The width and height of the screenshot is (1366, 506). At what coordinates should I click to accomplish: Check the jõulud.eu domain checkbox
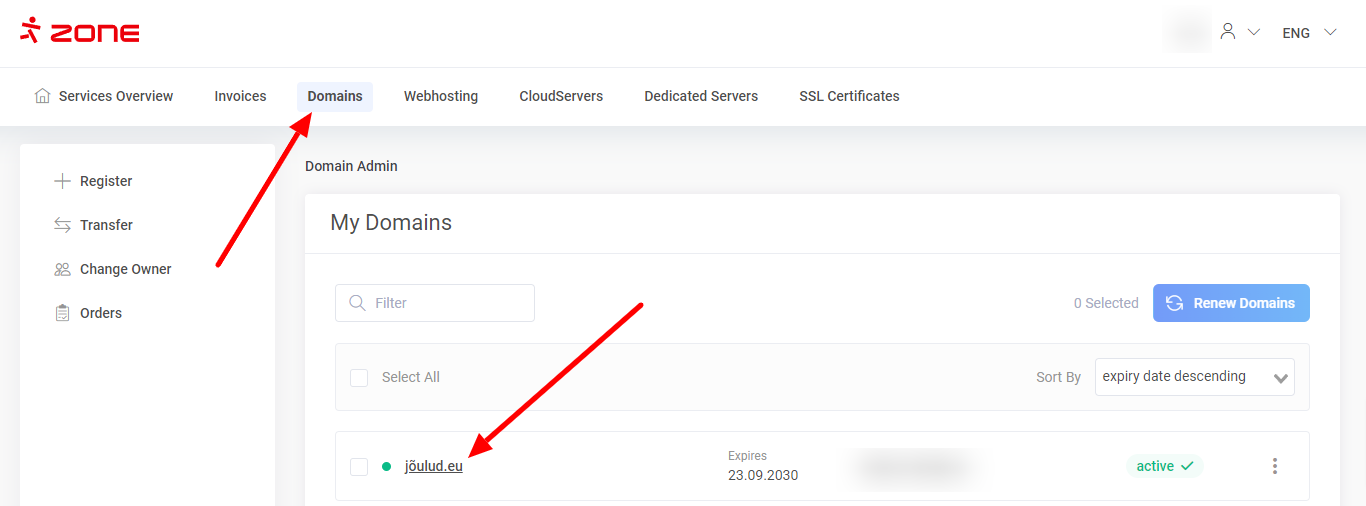[359, 466]
